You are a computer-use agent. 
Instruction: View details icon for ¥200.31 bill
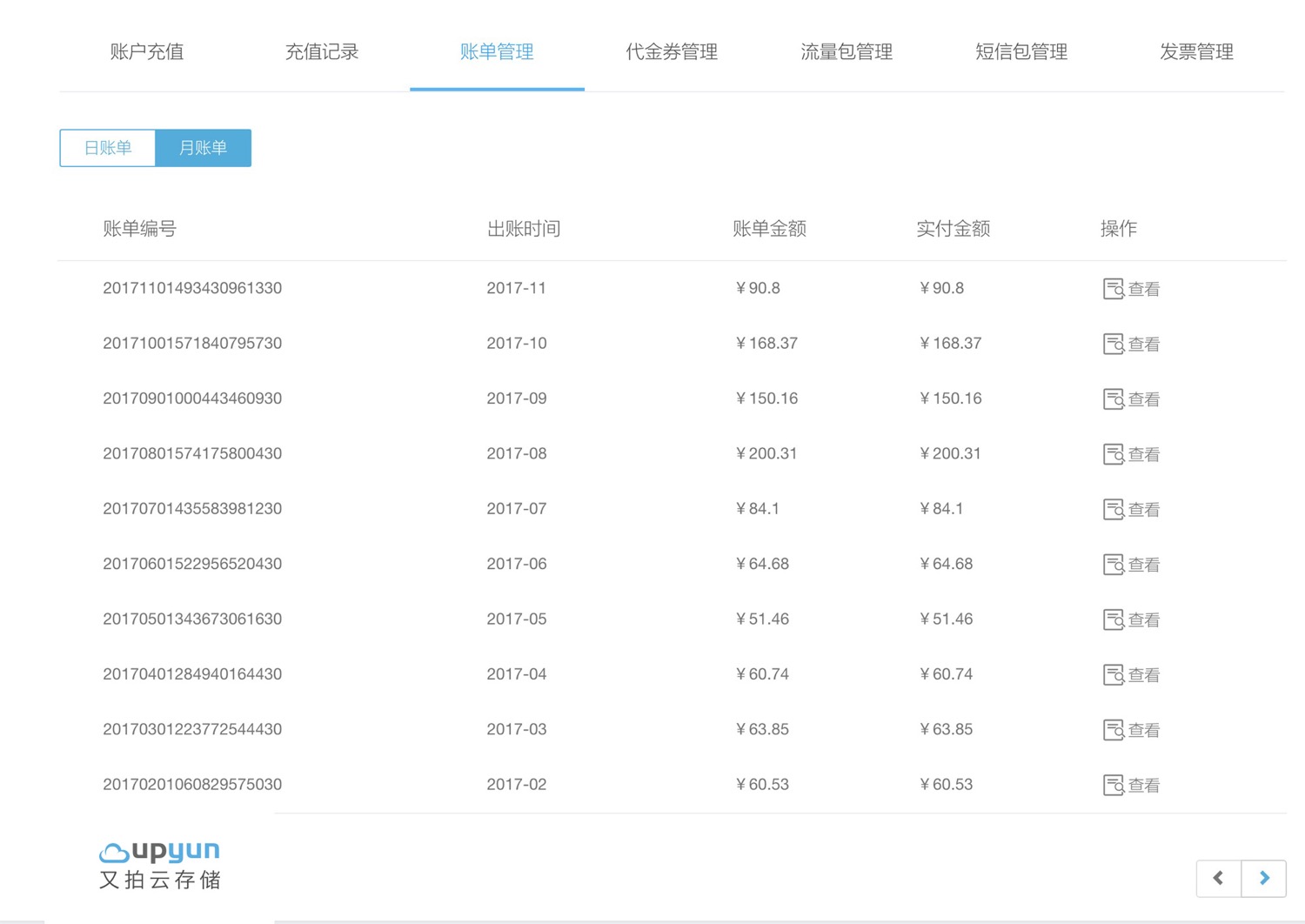(x=1113, y=454)
